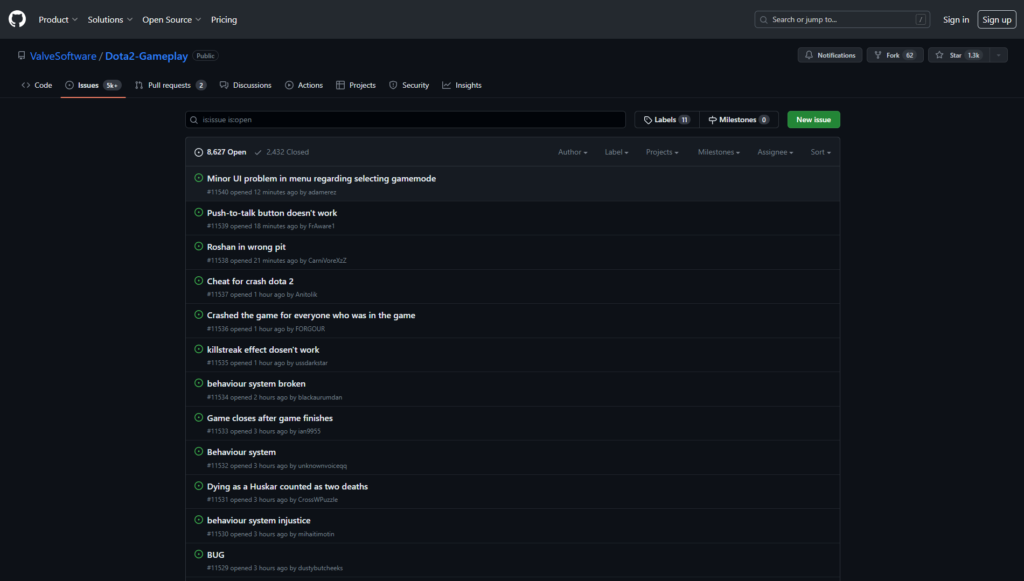The width and height of the screenshot is (1024, 581).
Task: Click the slash shortcut icon in search
Action: click(920, 19)
